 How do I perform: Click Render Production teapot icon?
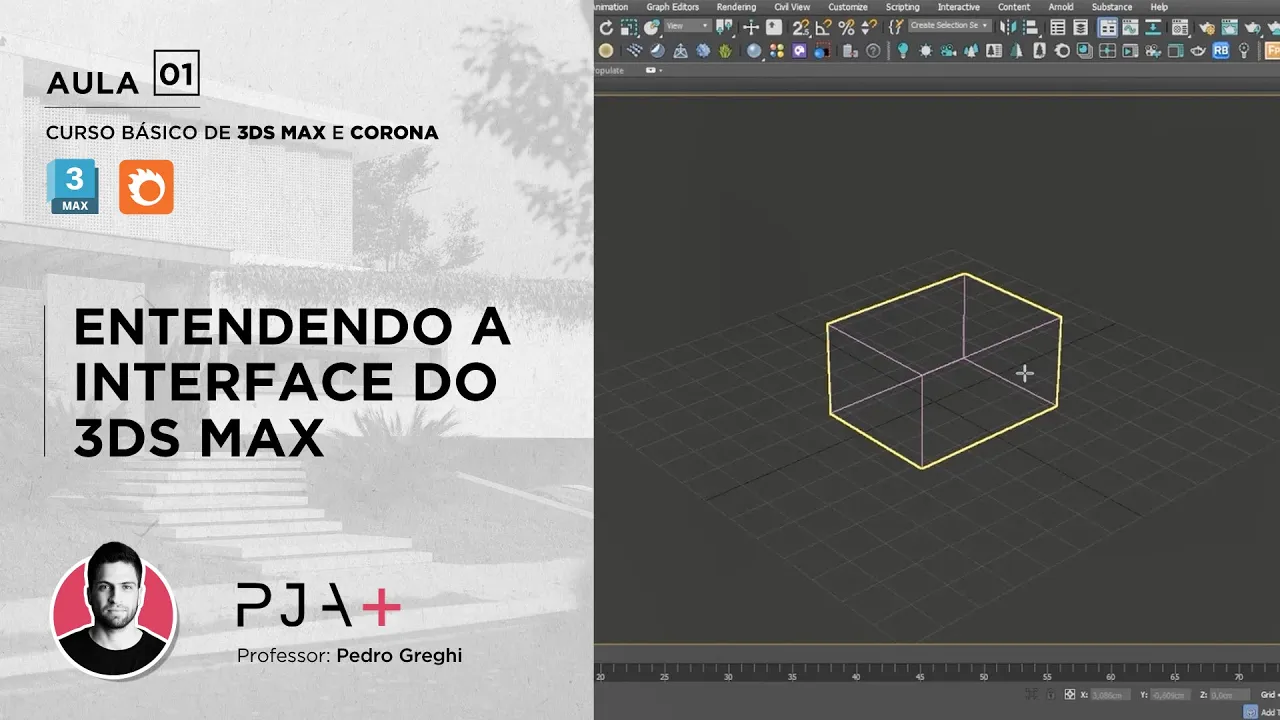click(1253, 28)
